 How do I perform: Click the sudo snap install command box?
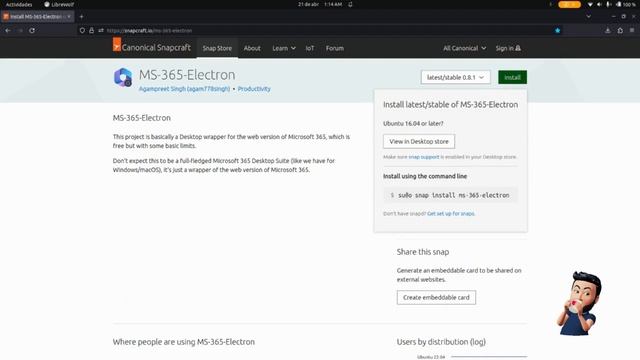tap(451, 195)
